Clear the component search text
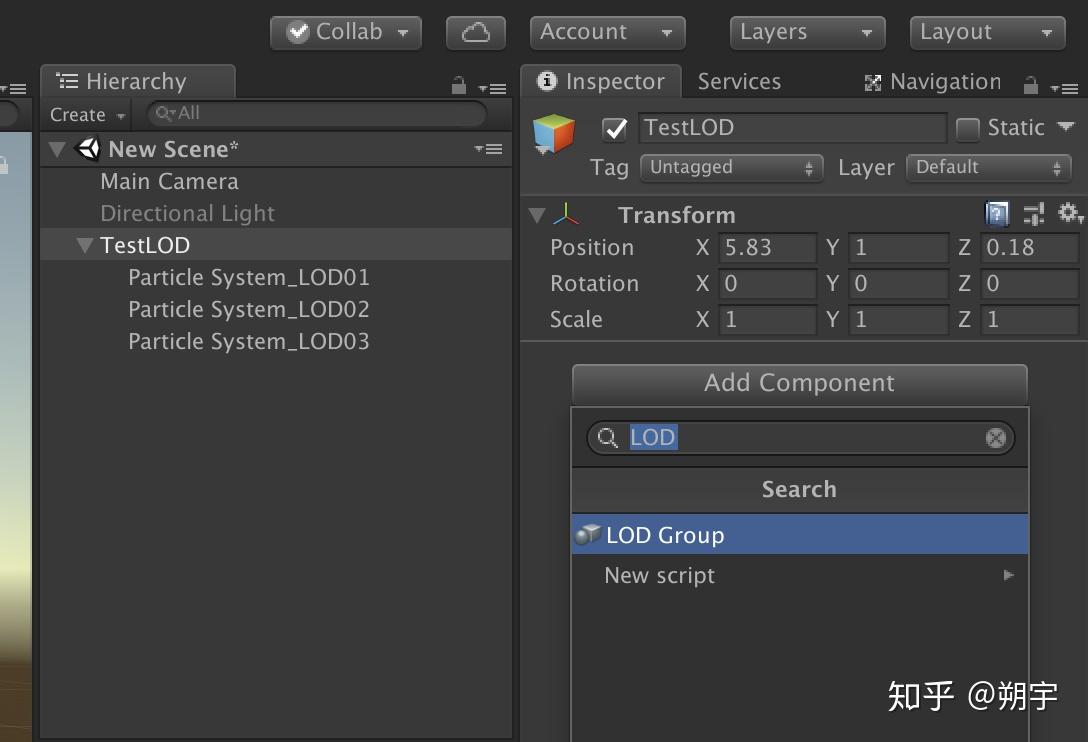 996,438
